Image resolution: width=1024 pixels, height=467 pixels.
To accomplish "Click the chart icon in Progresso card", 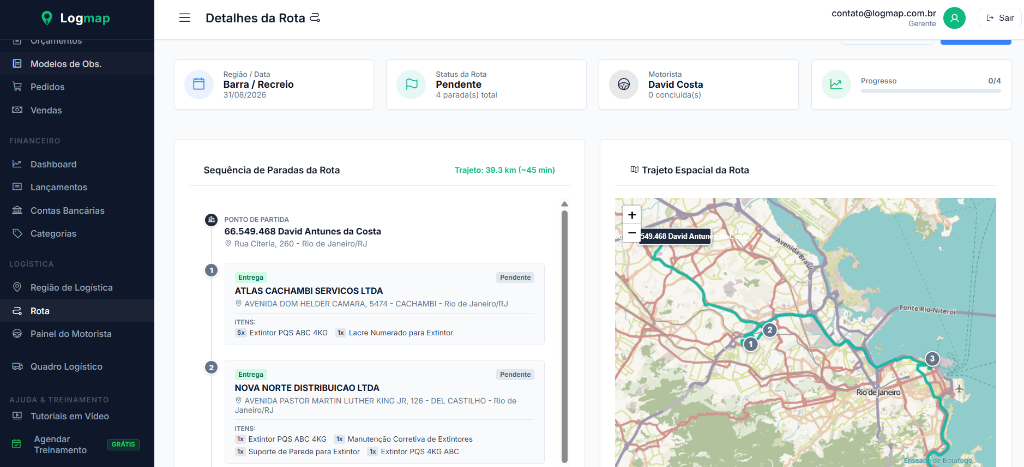I will pyautogui.click(x=835, y=84).
